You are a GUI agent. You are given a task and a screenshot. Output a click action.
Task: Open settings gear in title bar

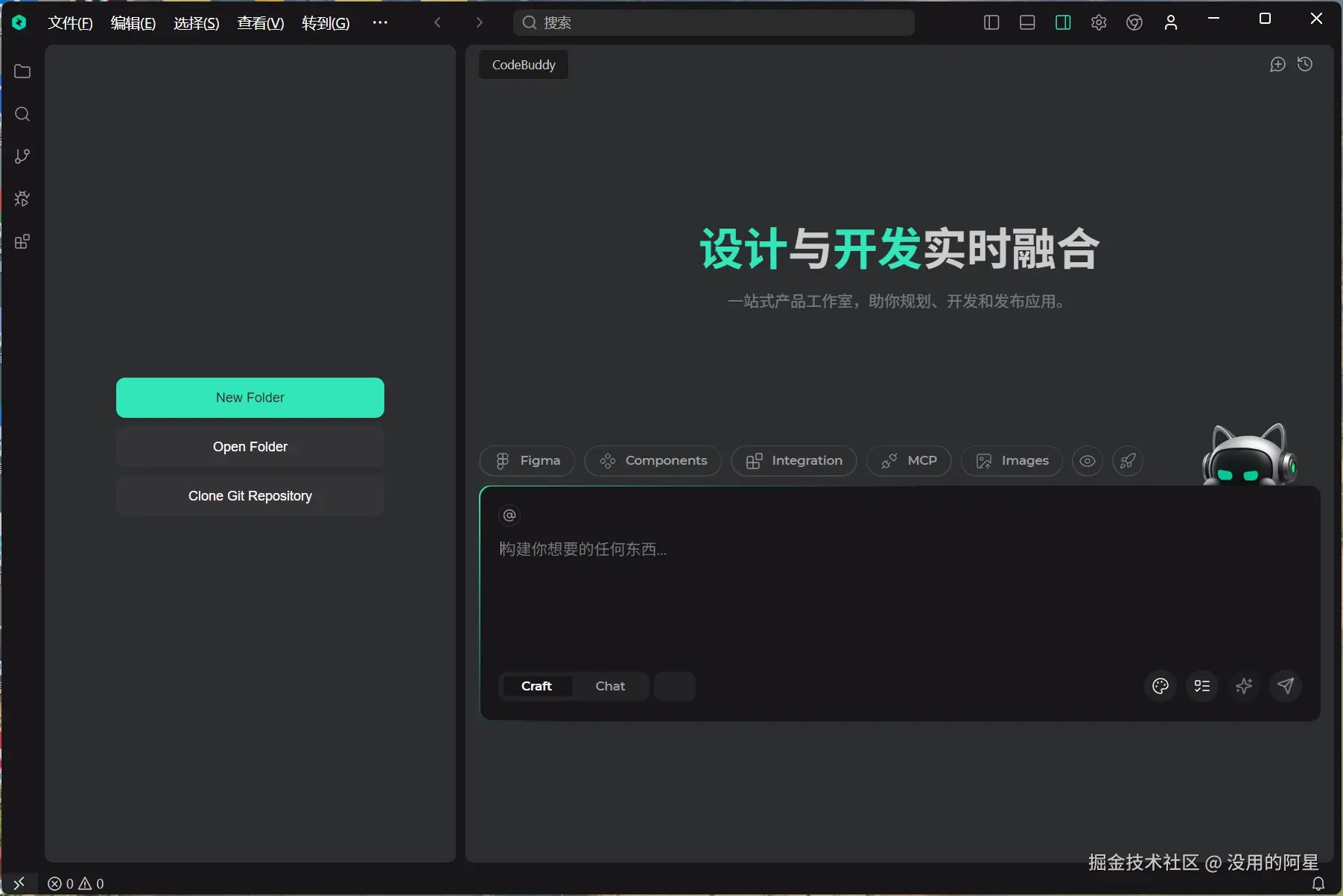tap(1099, 22)
